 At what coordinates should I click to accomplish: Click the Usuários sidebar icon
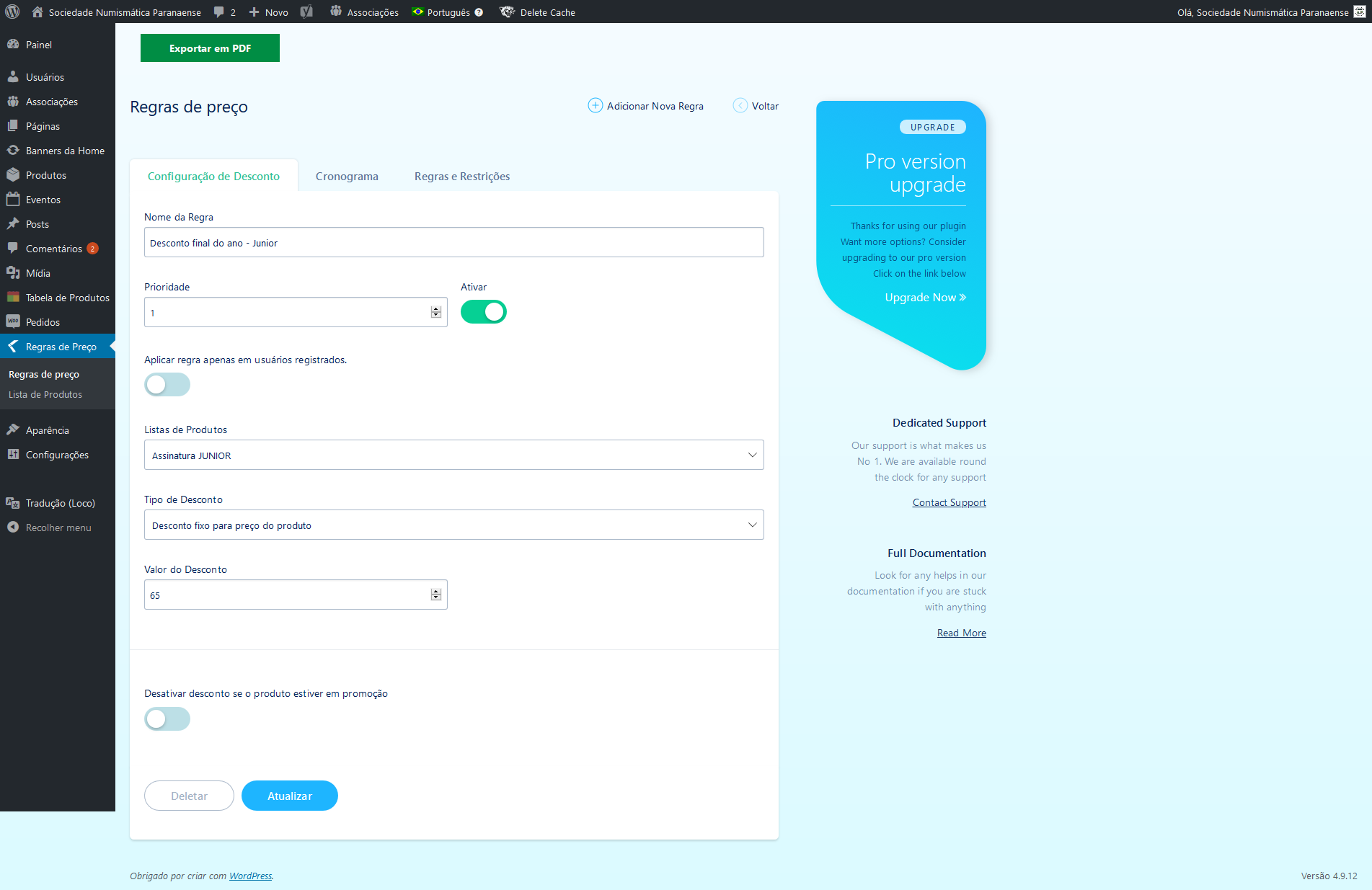pyautogui.click(x=13, y=76)
